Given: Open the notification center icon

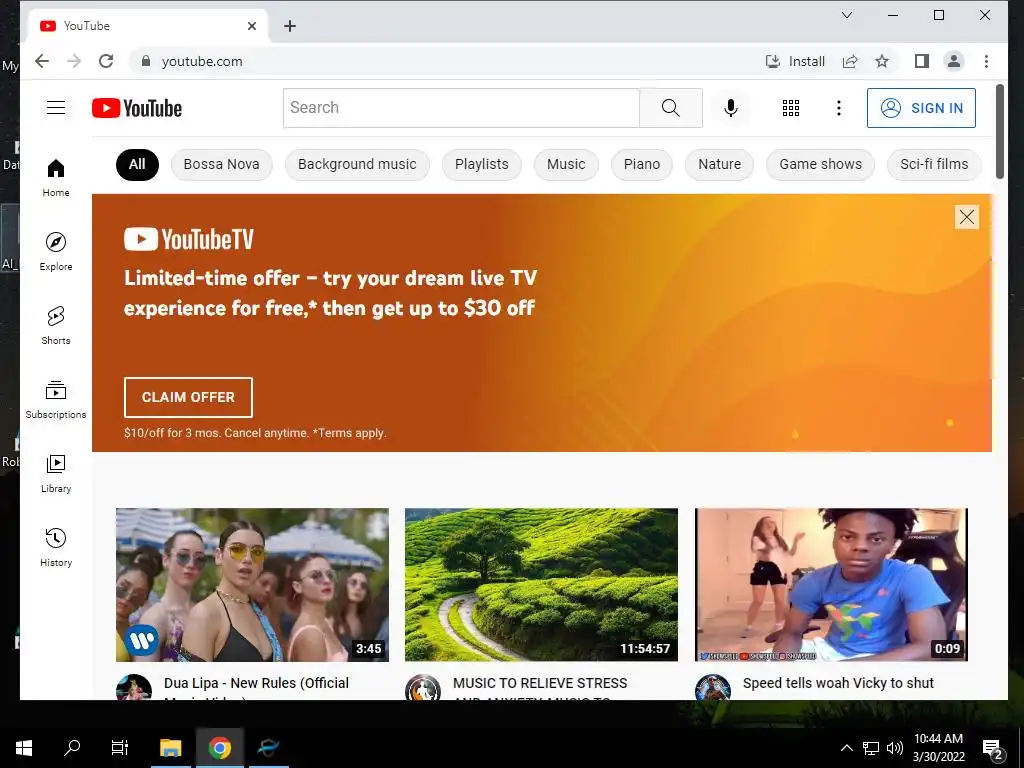Looking at the screenshot, I should tap(993, 749).
